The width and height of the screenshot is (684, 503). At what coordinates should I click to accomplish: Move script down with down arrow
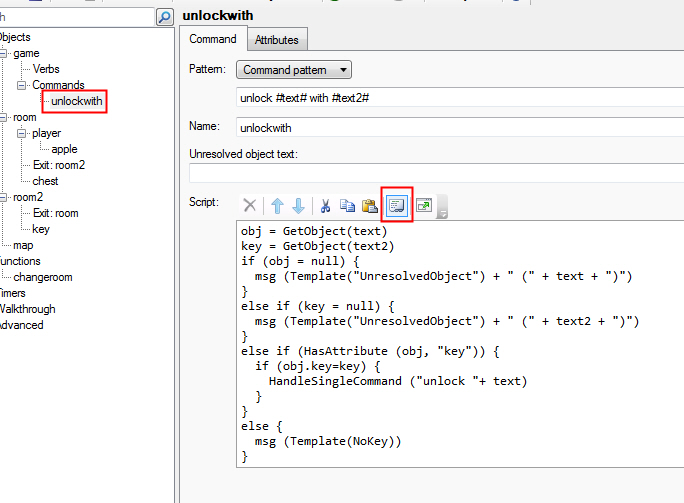298,205
